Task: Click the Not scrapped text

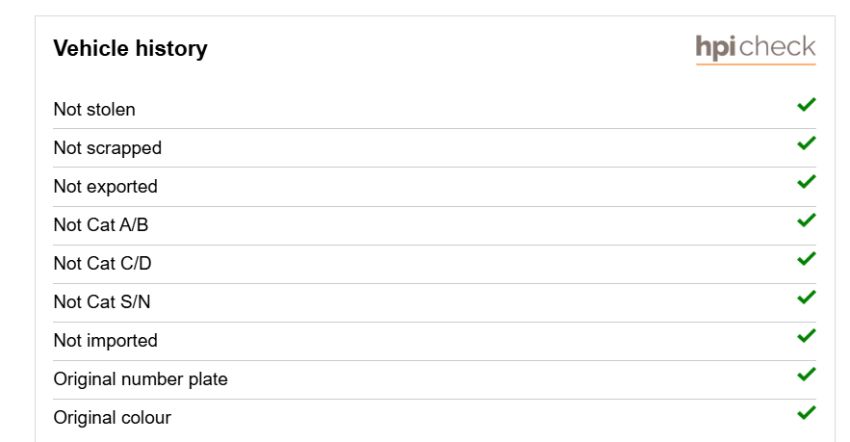Action: (x=108, y=149)
